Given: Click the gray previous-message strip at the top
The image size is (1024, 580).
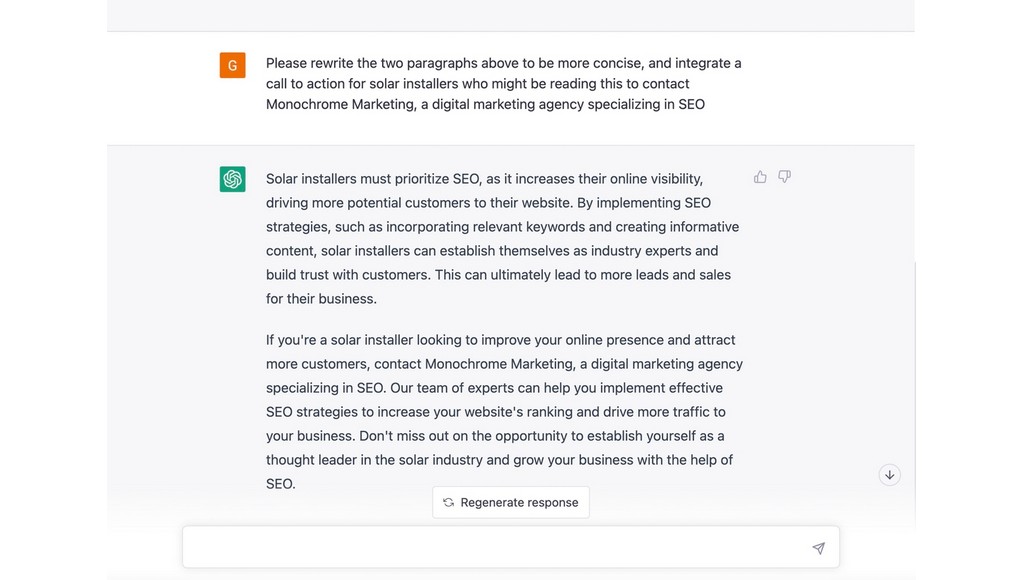Looking at the screenshot, I should (511, 15).
